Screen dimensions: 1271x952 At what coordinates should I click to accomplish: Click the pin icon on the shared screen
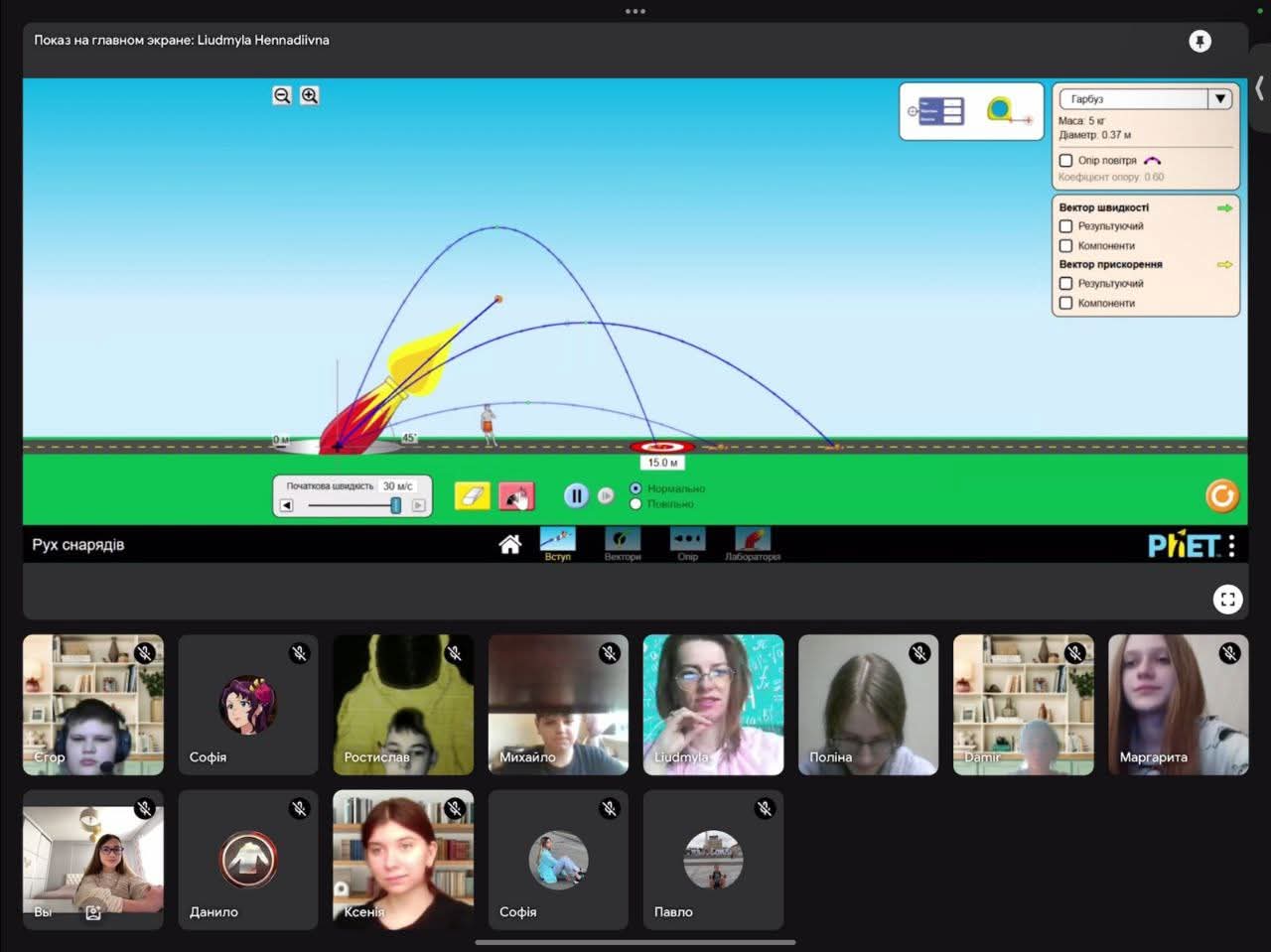click(1200, 41)
